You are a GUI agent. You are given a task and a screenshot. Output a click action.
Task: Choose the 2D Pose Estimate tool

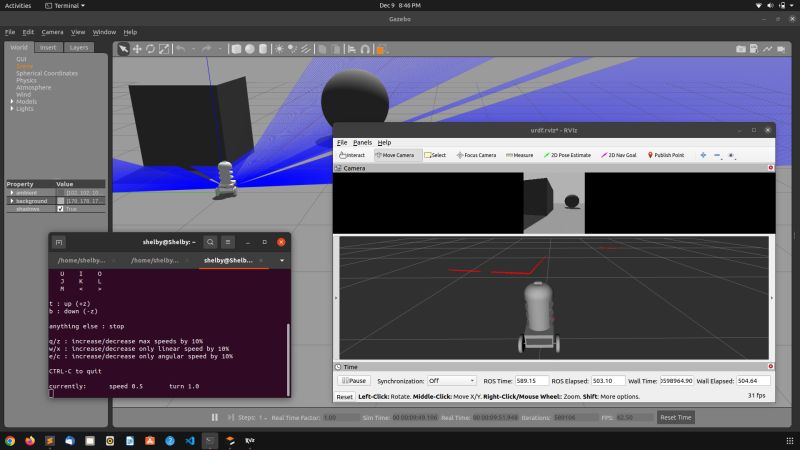point(567,155)
